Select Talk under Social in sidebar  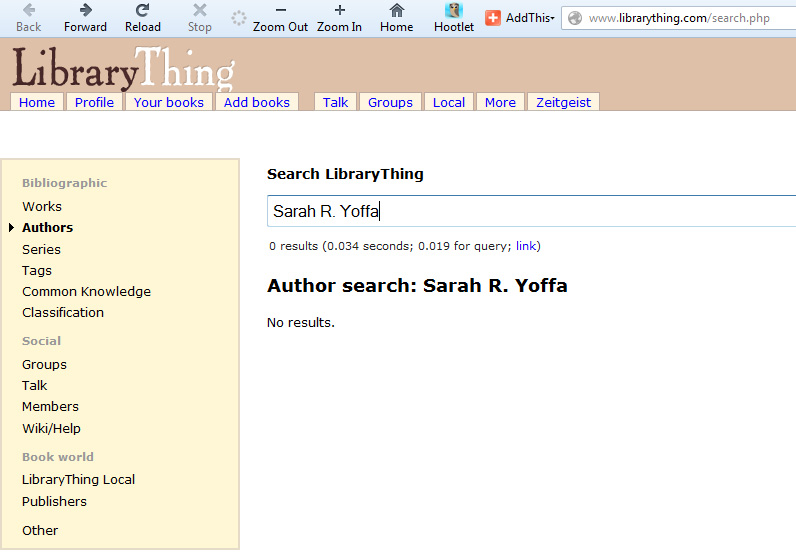(35, 385)
